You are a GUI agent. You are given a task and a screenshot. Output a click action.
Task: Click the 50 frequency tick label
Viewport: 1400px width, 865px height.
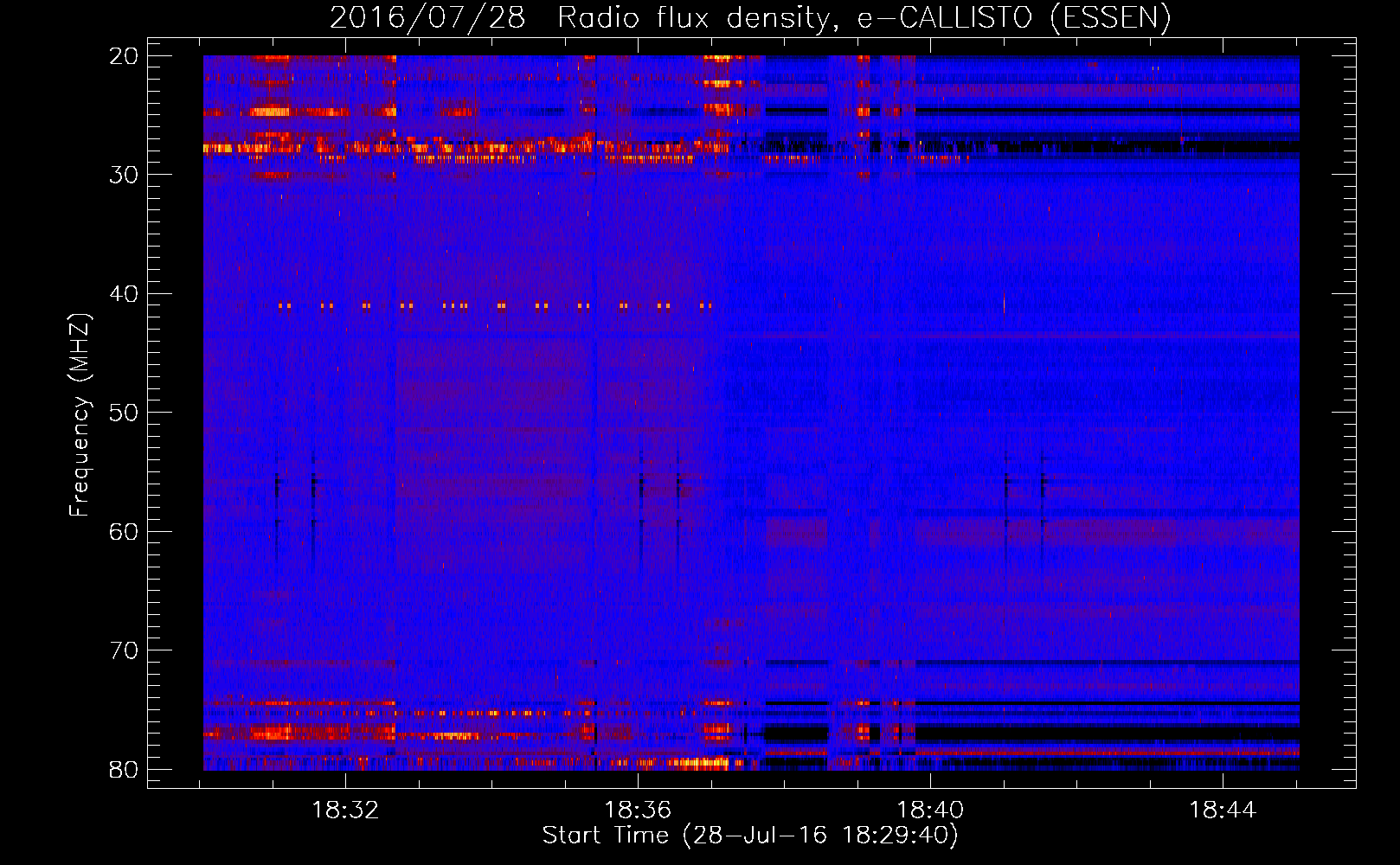click(124, 413)
